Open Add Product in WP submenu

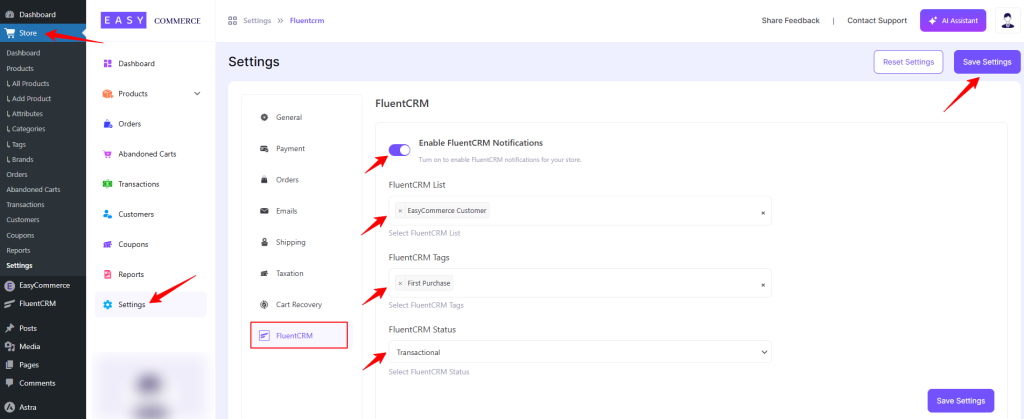[x=28, y=99]
